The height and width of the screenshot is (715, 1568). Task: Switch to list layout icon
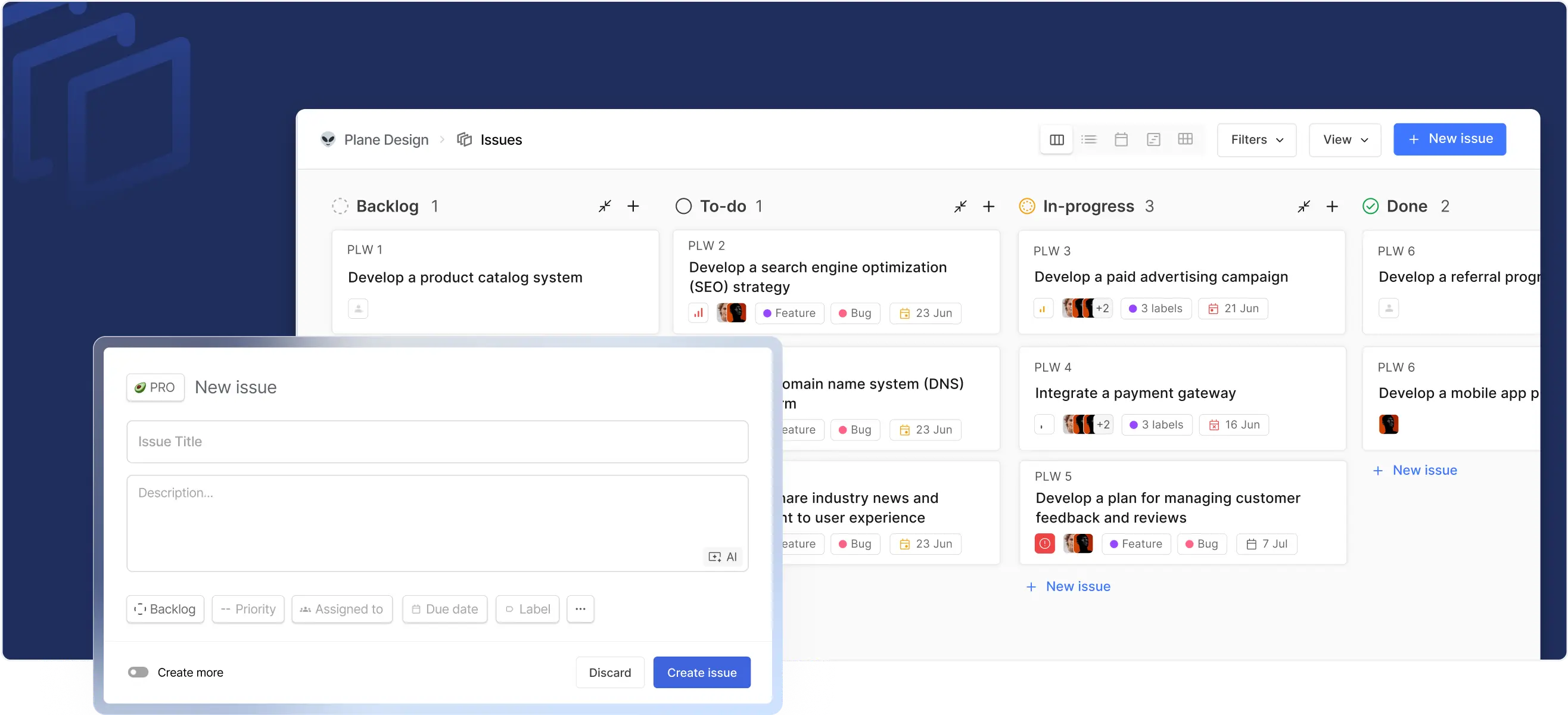pos(1089,139)
